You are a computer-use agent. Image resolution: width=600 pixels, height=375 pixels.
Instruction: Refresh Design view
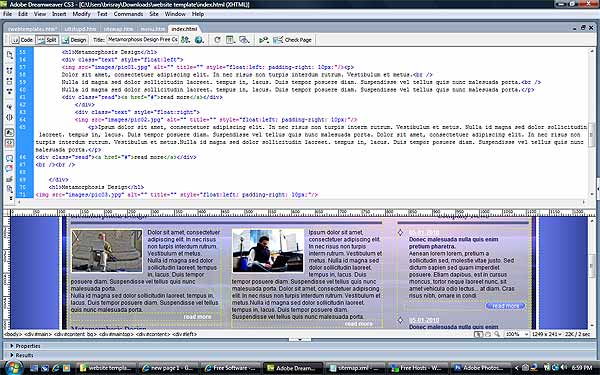[x=217, y=40]
